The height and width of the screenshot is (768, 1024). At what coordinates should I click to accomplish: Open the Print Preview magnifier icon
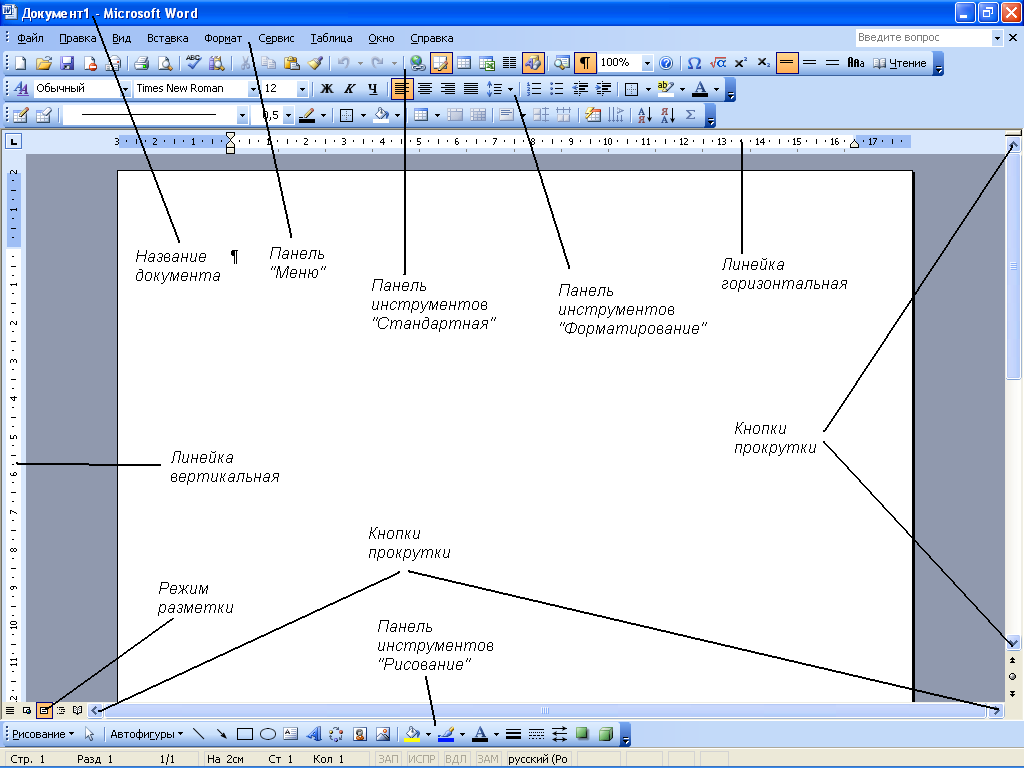coord(165,63)
